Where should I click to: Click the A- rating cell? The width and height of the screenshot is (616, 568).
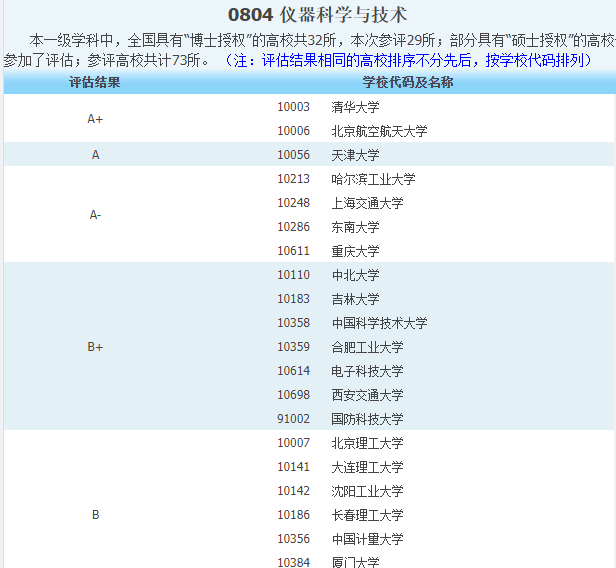[95, 215]
